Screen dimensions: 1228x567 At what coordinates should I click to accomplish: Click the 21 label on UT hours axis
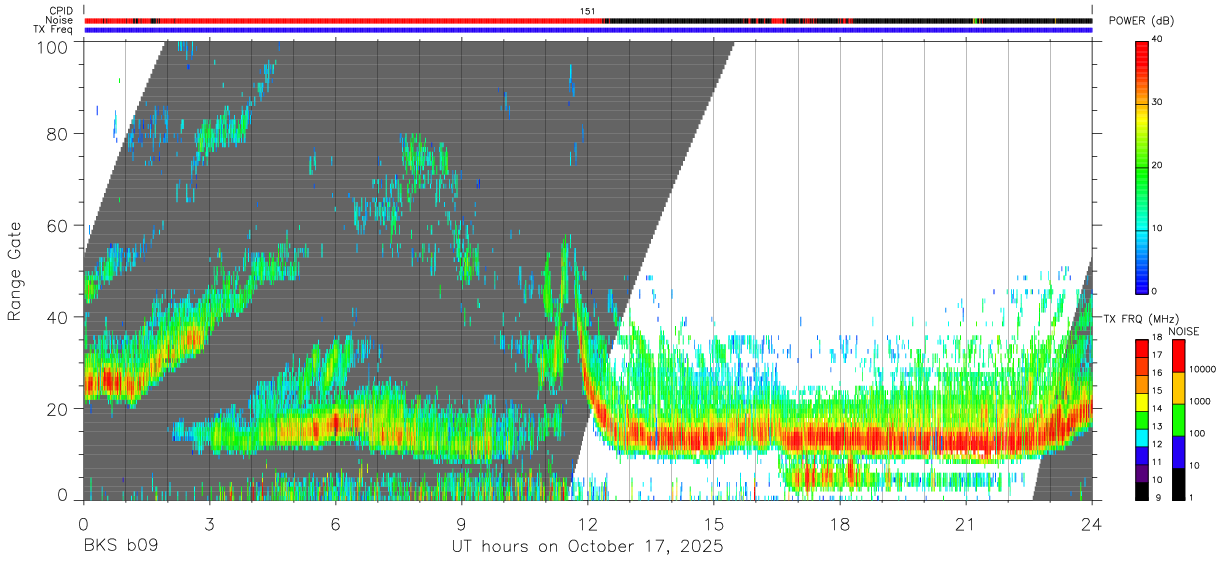(966, 524)
